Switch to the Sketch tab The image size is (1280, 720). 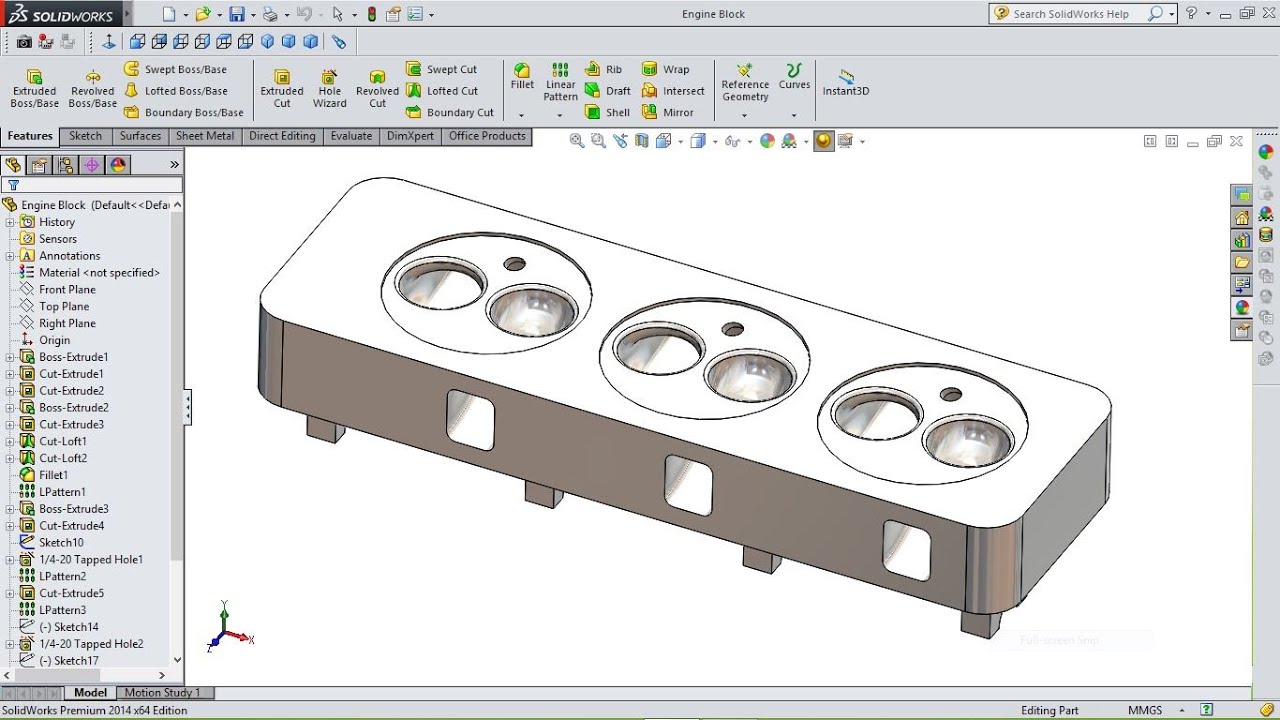point(85,136)
